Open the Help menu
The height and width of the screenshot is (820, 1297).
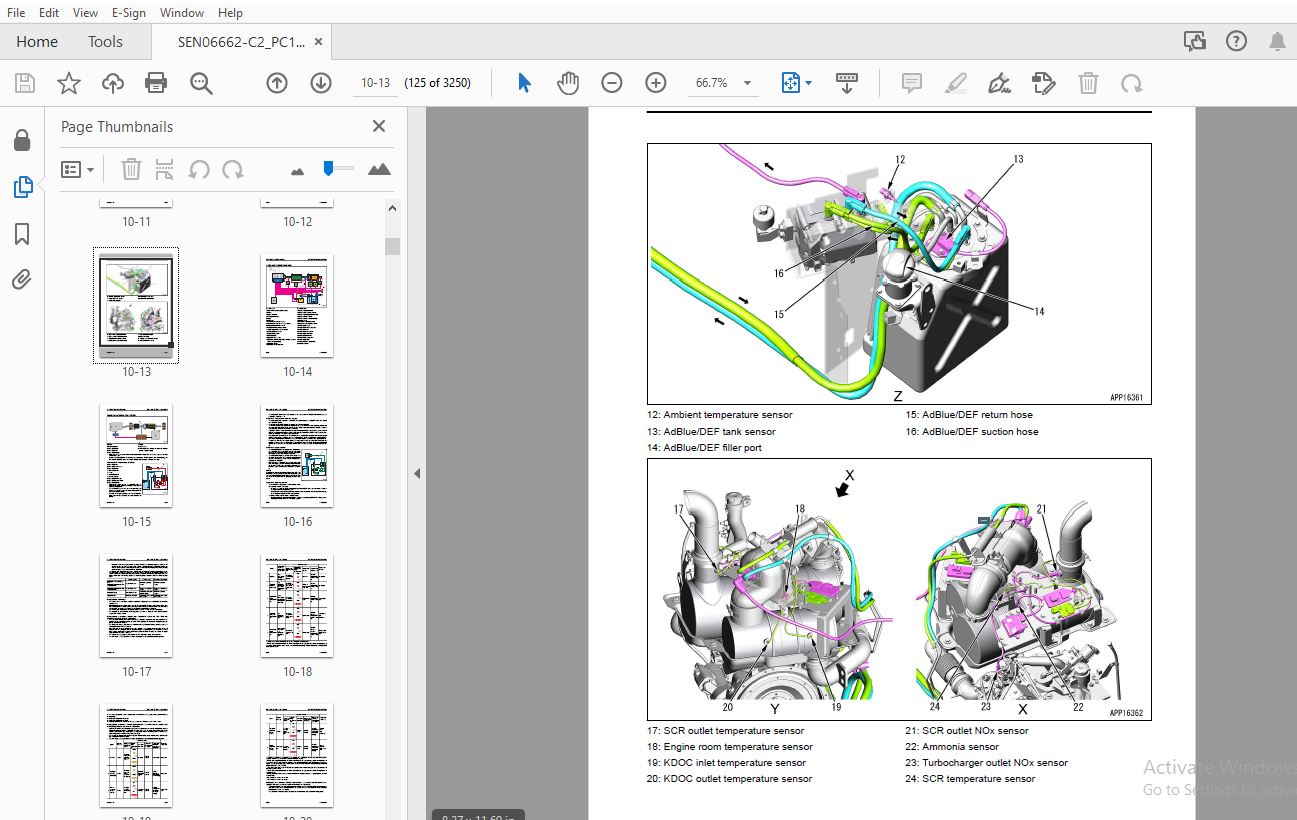[230, 12]
